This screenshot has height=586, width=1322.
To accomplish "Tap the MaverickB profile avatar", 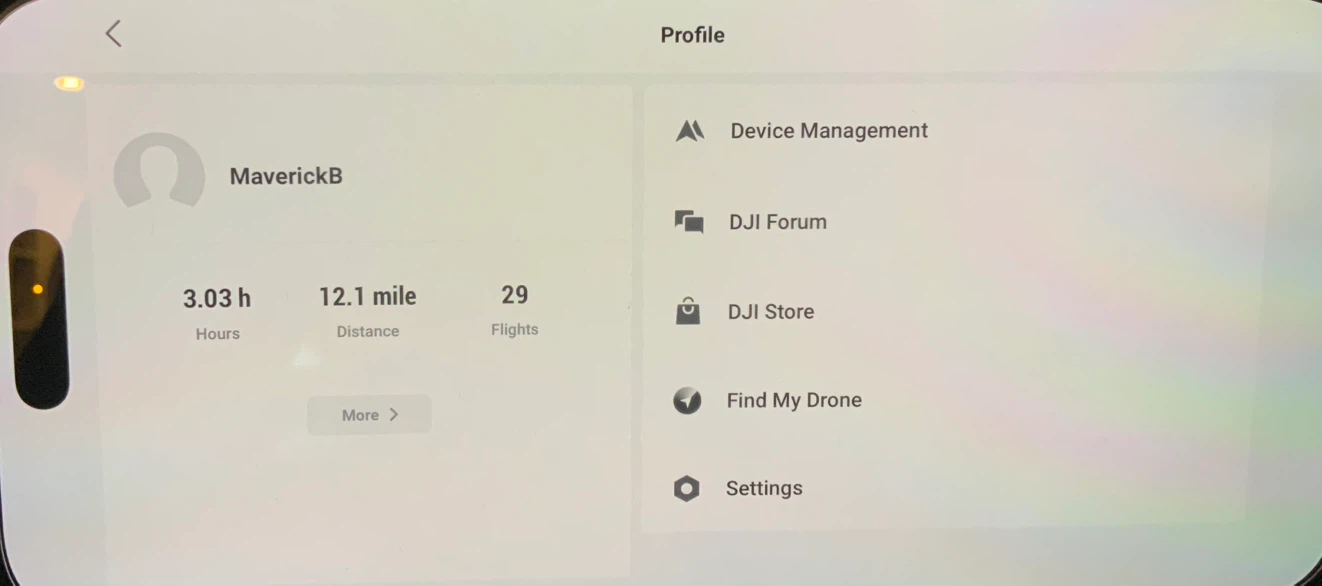I will (x=159, y=171).
